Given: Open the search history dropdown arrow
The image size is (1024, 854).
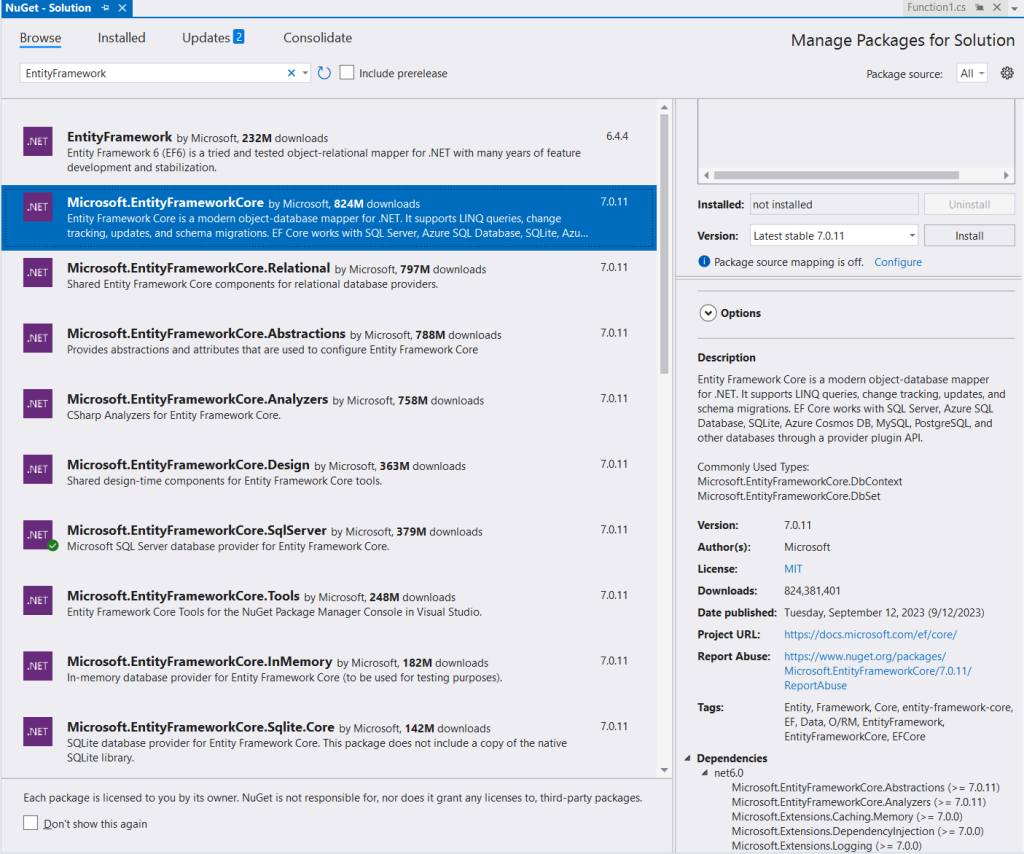Looking at the screenshot, I should (305, 73).
